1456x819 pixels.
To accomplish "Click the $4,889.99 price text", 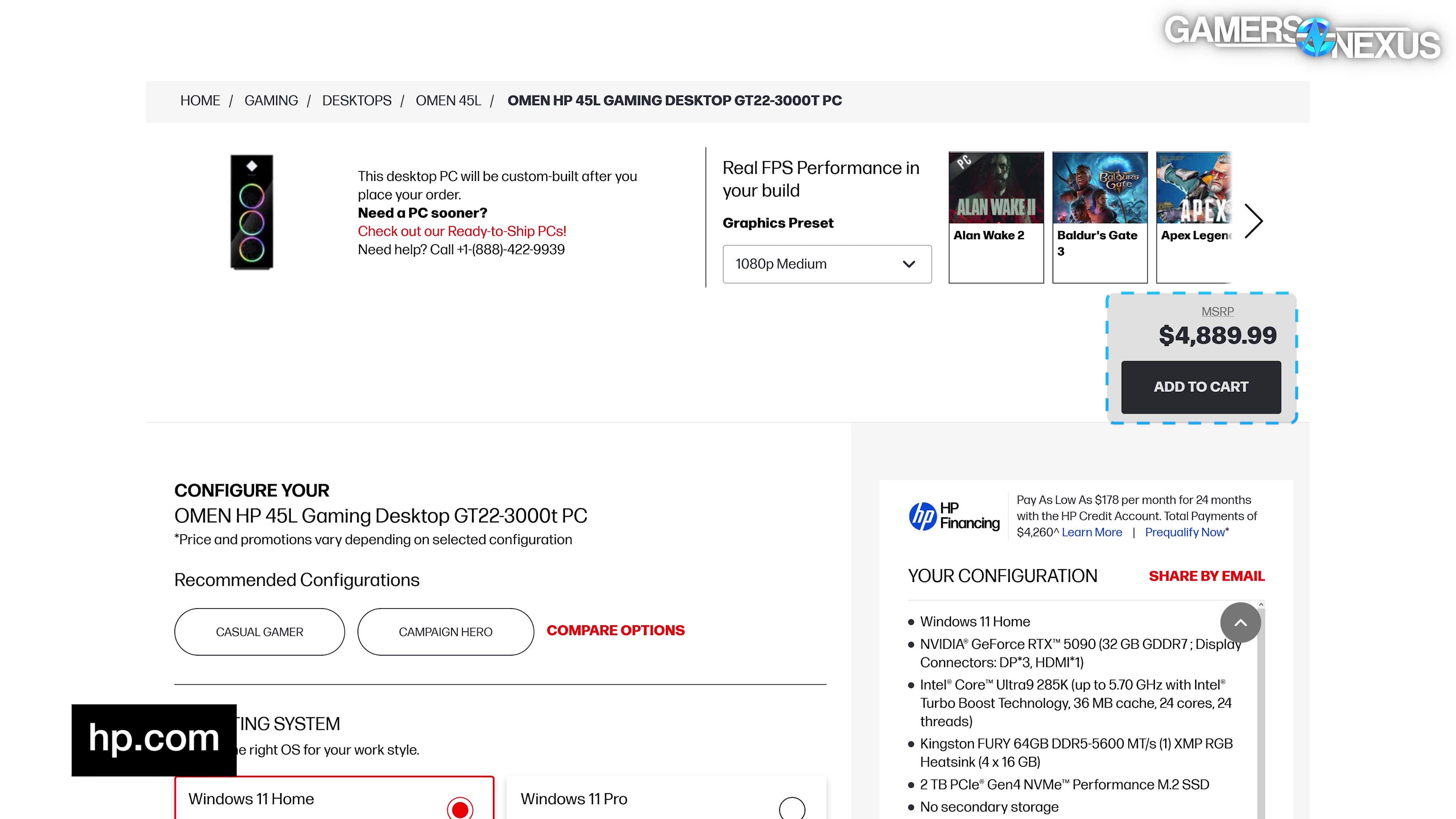I will pos(1218,336).
